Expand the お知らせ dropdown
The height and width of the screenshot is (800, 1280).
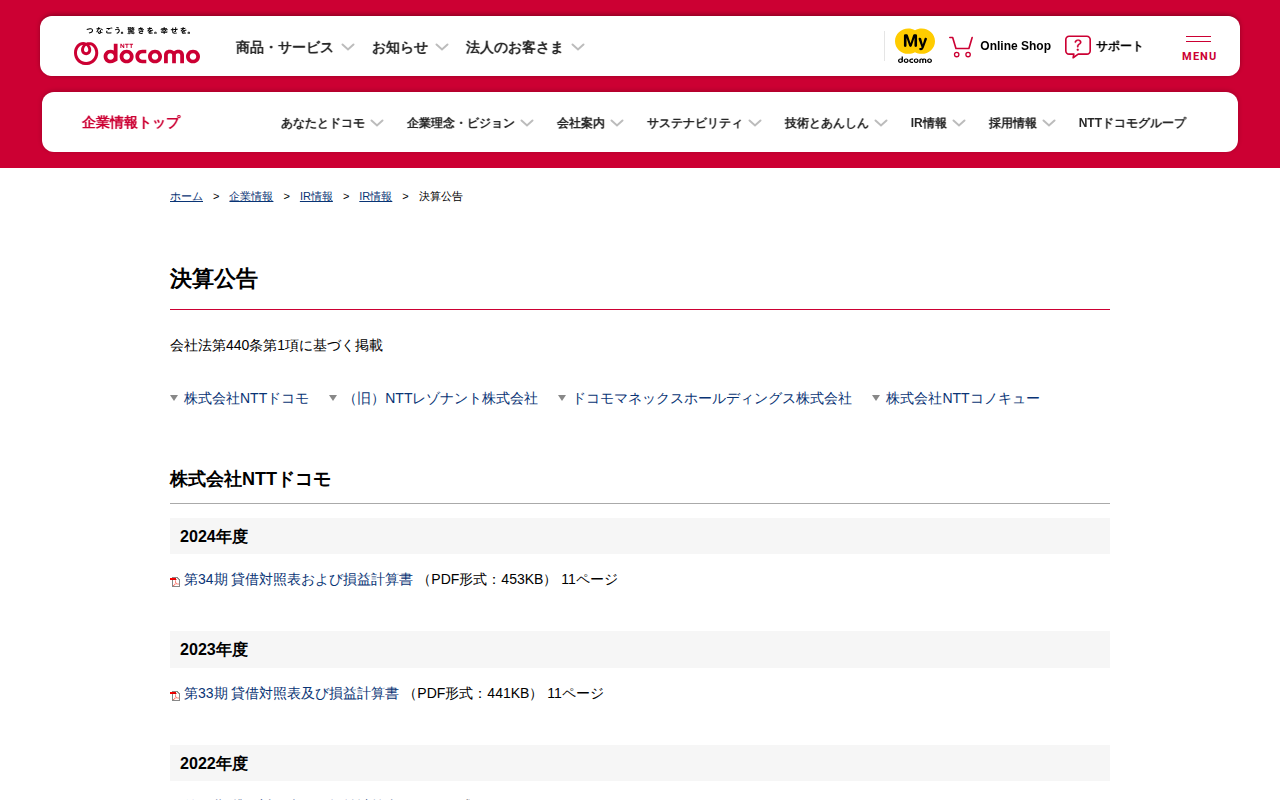[x=410, y=47]
